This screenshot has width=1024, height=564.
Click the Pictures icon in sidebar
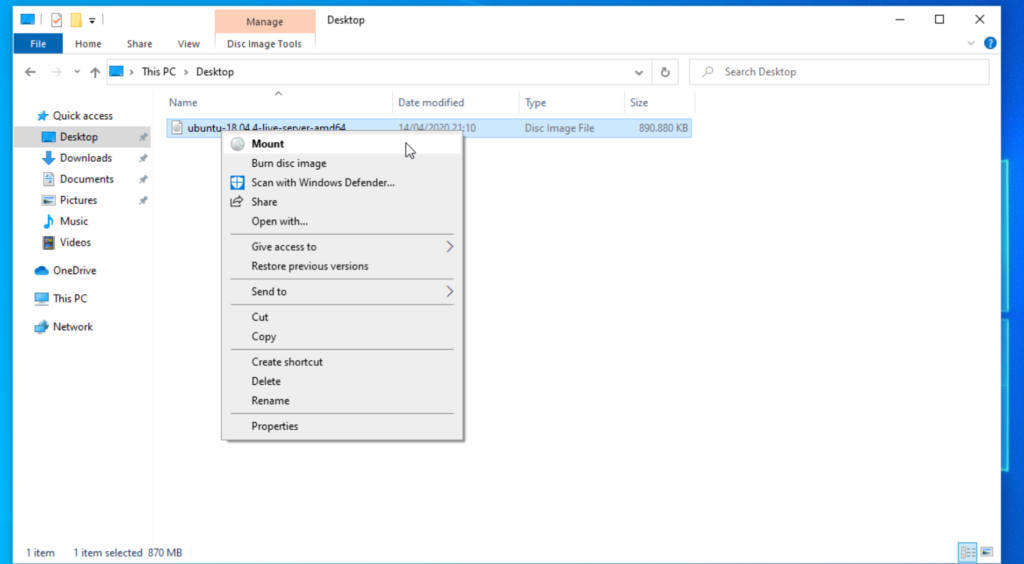tap(48, 200)
